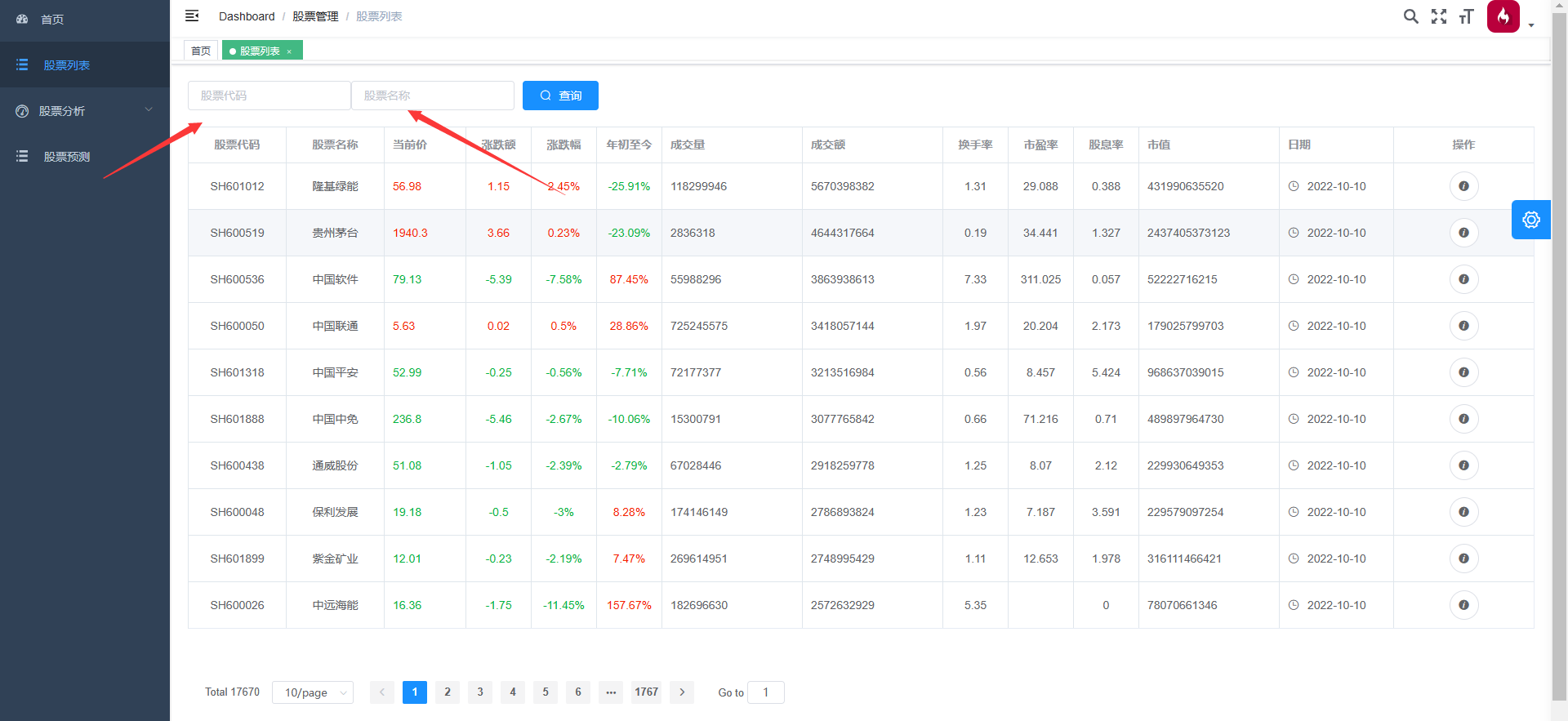The image size is (1568, 721).
Task: Go to page 3
Action: 480,692
